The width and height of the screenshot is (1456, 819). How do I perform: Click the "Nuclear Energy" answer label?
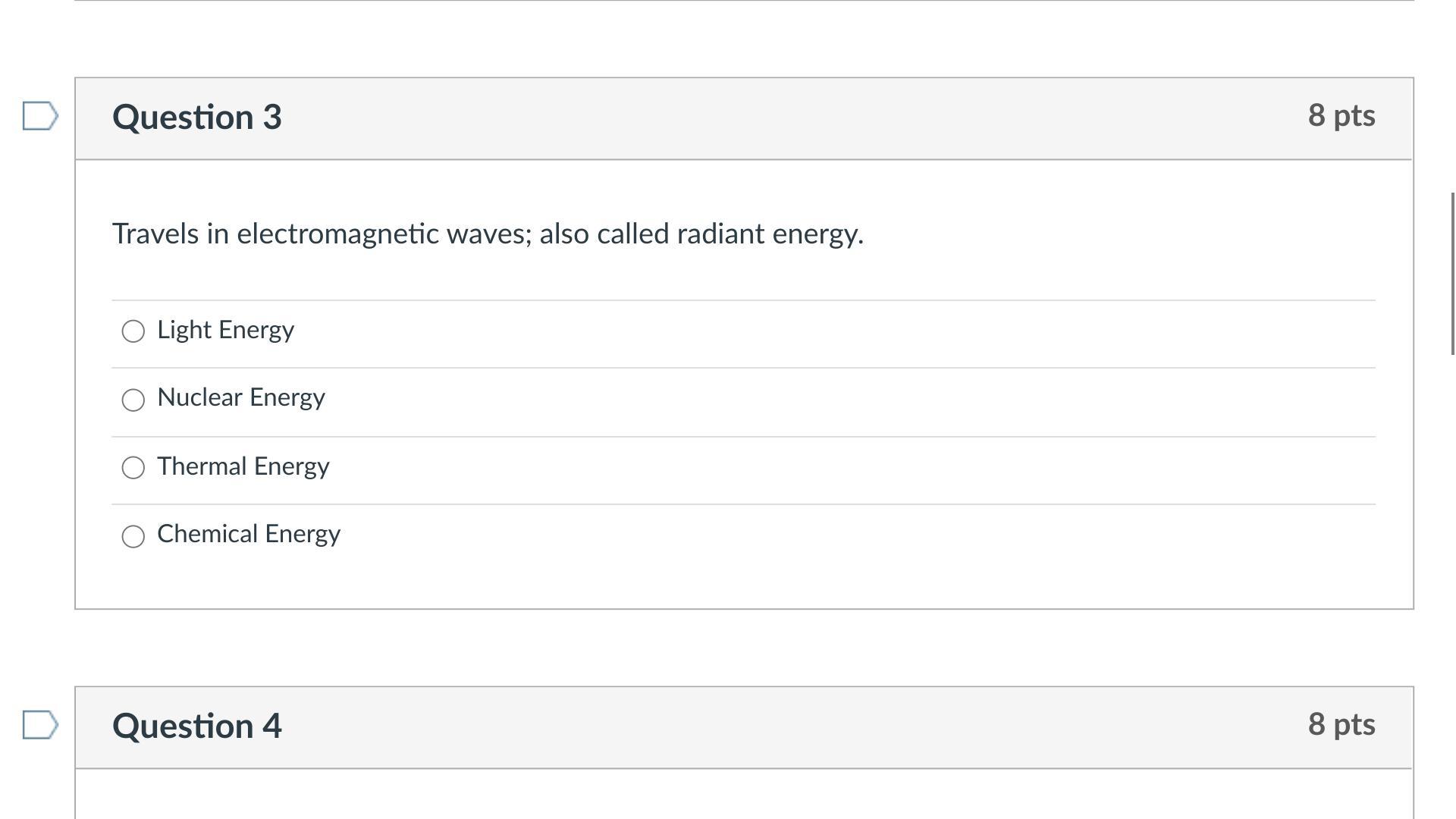click(x=241, y=397)
